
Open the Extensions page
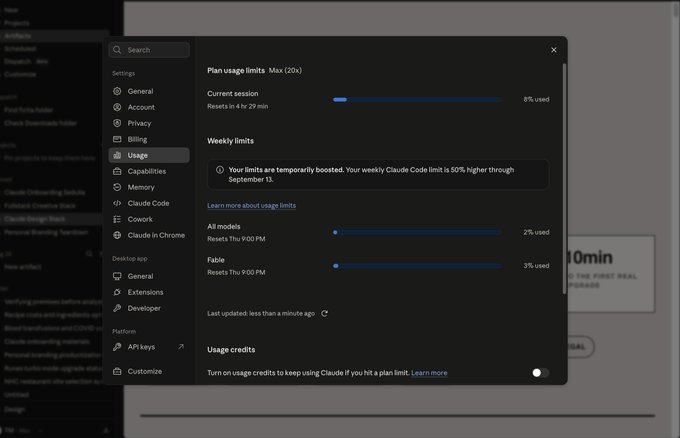[149, 292]
